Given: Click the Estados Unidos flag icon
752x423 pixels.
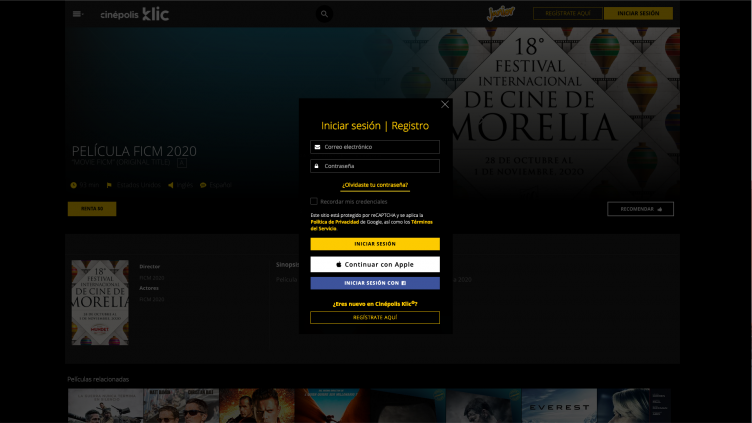Looking at the screenshot, I should pyautogui.click(x=109, y=185).
